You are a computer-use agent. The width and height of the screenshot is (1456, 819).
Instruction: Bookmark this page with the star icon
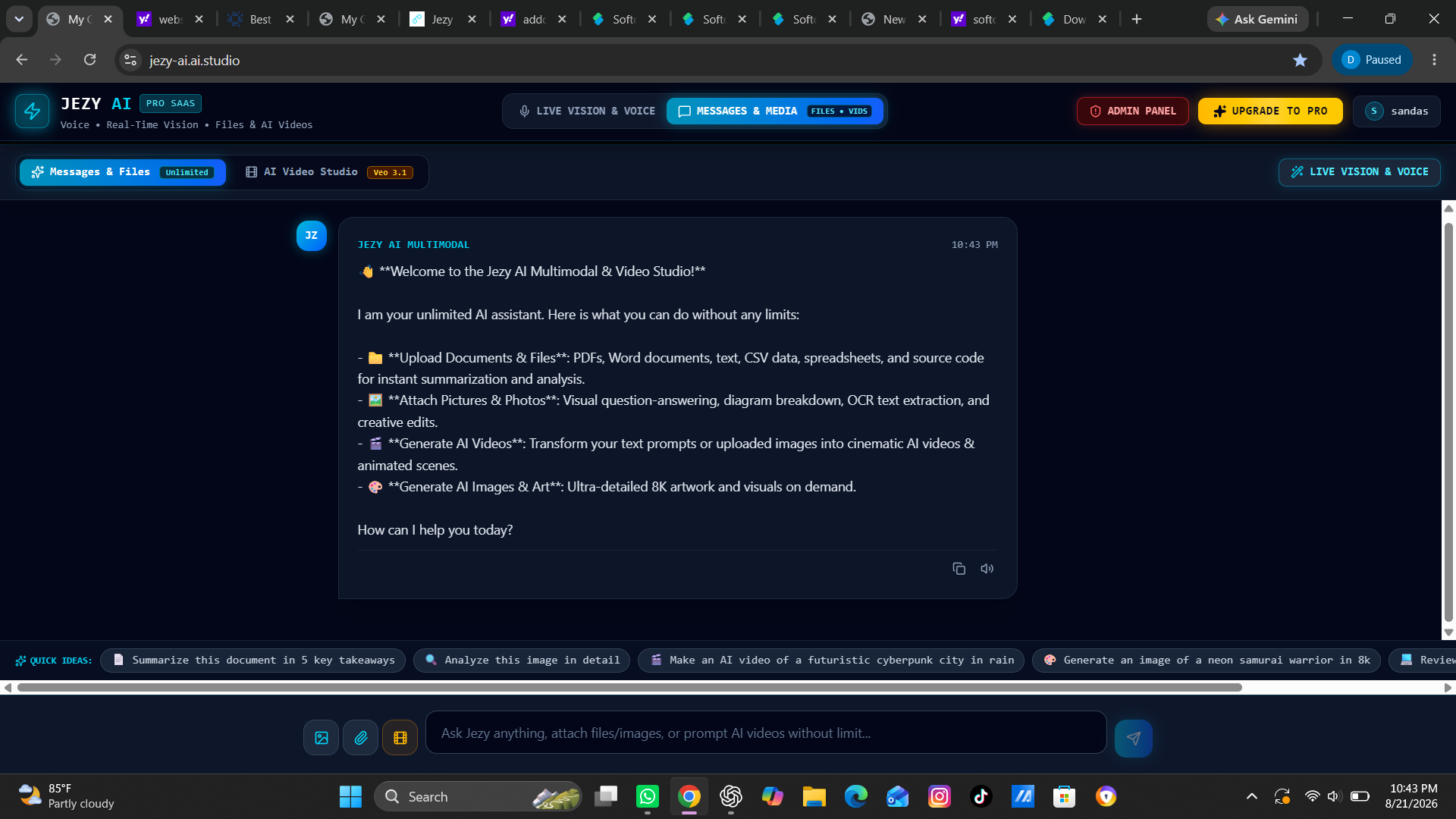point(1300,60)
